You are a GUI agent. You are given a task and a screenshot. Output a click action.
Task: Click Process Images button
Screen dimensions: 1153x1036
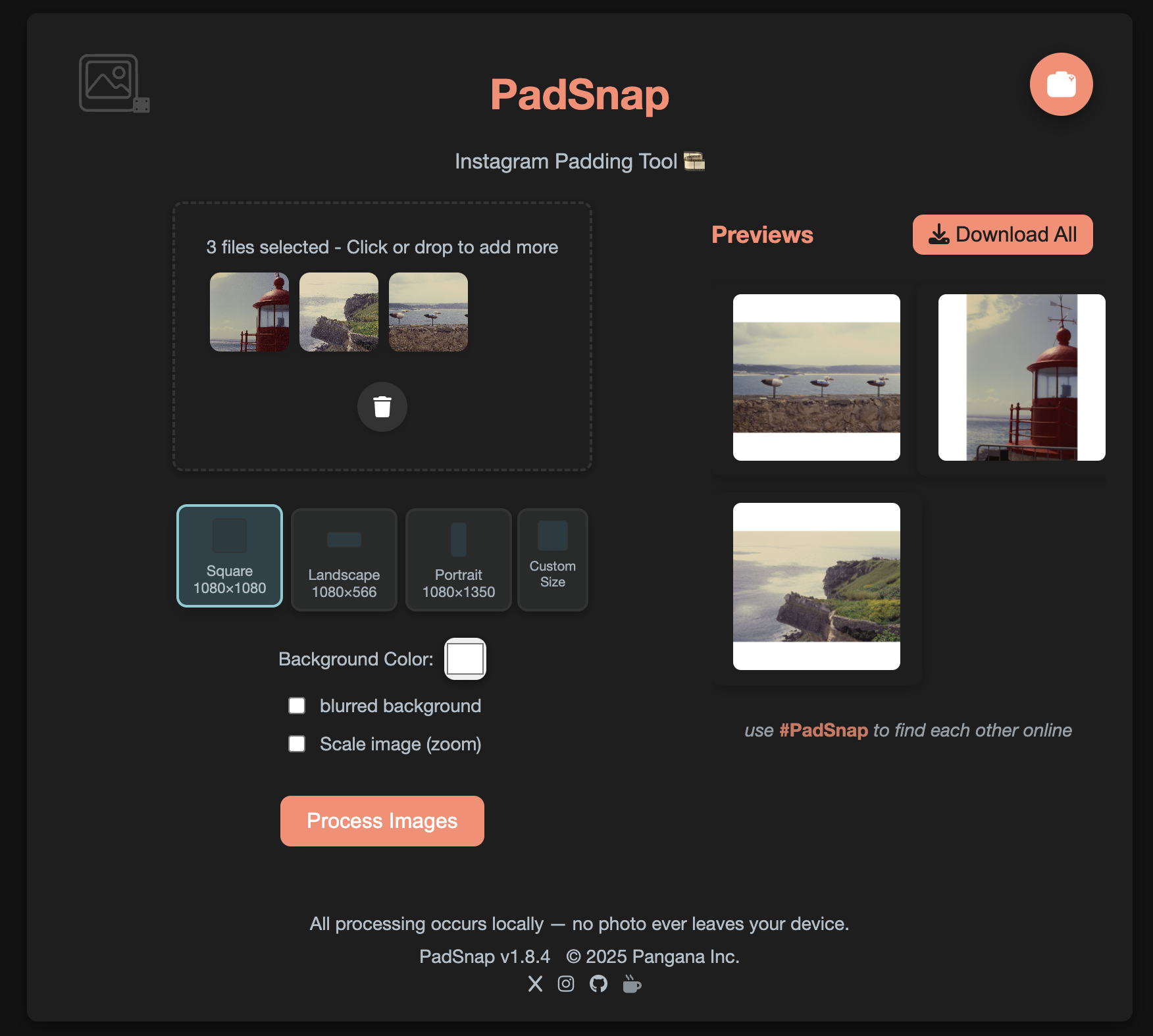(x=382, y=821)
